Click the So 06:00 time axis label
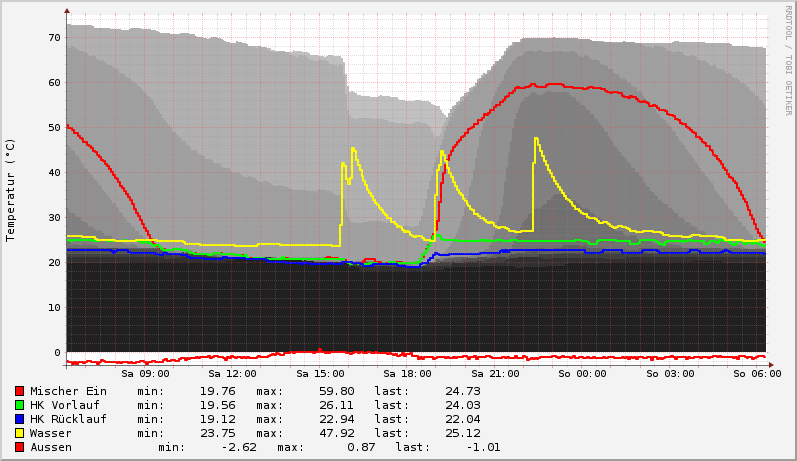 click(757, 373)
